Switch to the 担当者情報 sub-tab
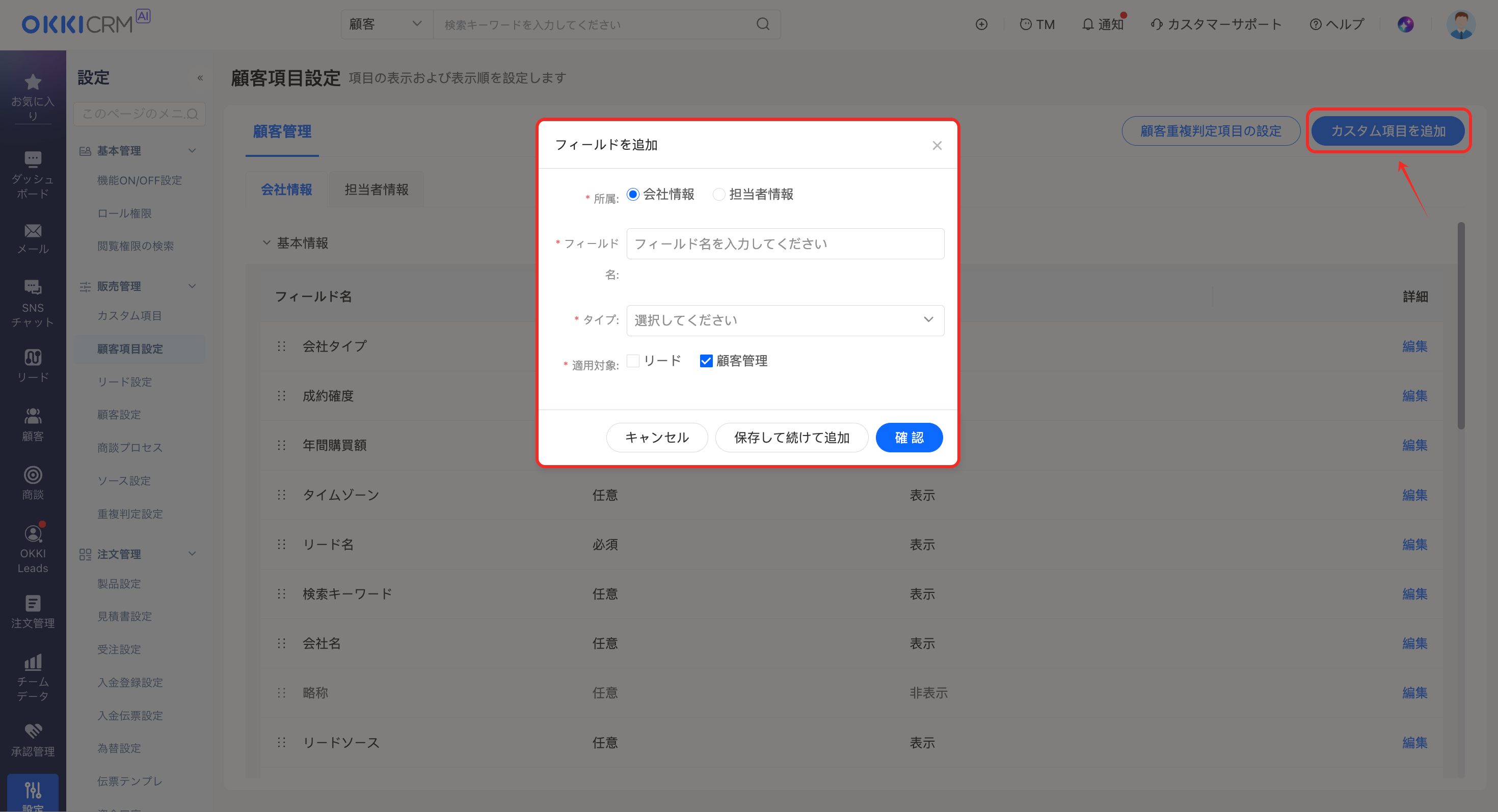This screenshot has width=1498, height=812. (x=376, y=190)
